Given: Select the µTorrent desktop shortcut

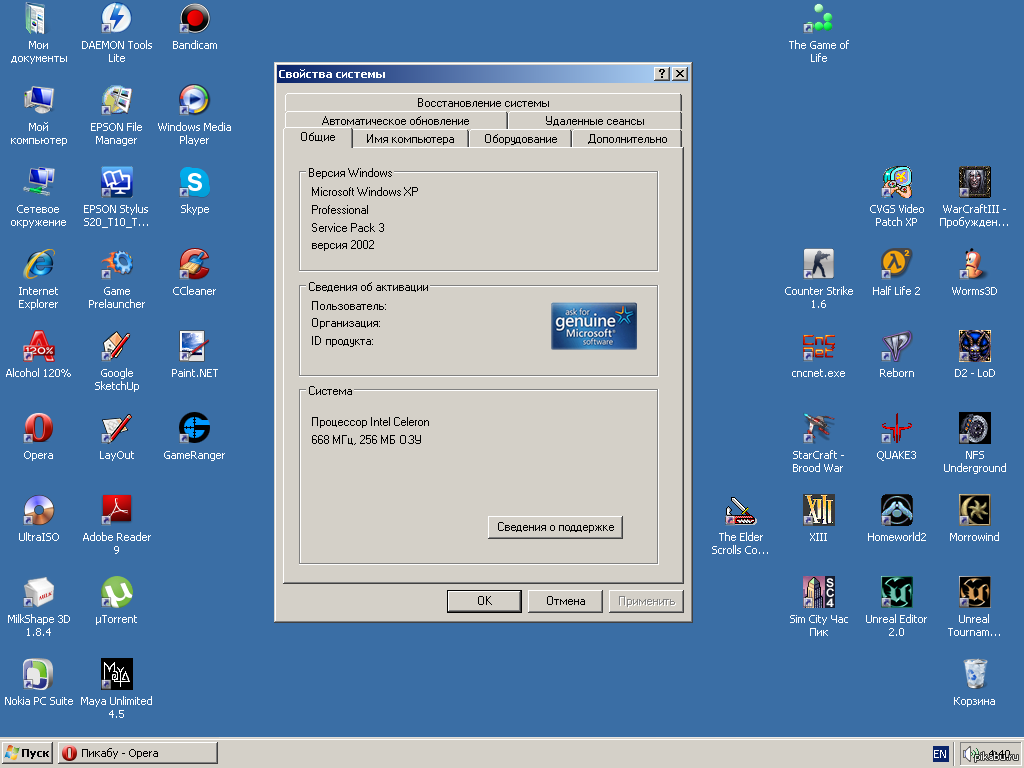Looking at the screenshot, I should pyautogui.click(x=117, y=593).
